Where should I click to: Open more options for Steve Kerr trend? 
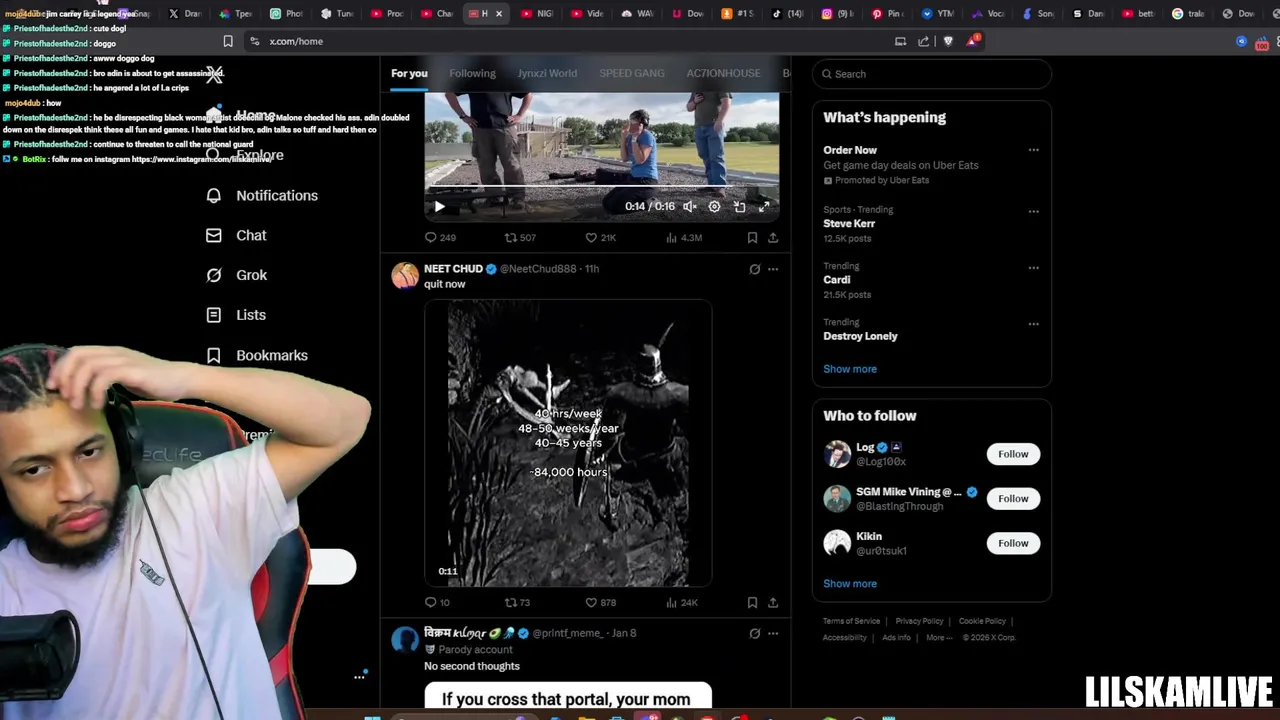(x=1033, y=211)
